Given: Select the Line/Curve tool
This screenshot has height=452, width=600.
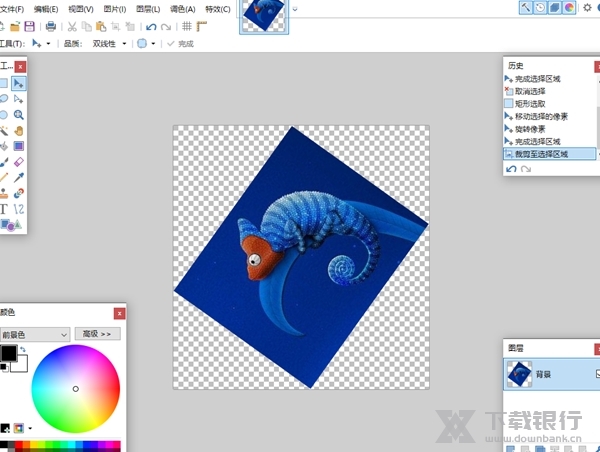Looking at the screenshot, I should pos(18,209).
